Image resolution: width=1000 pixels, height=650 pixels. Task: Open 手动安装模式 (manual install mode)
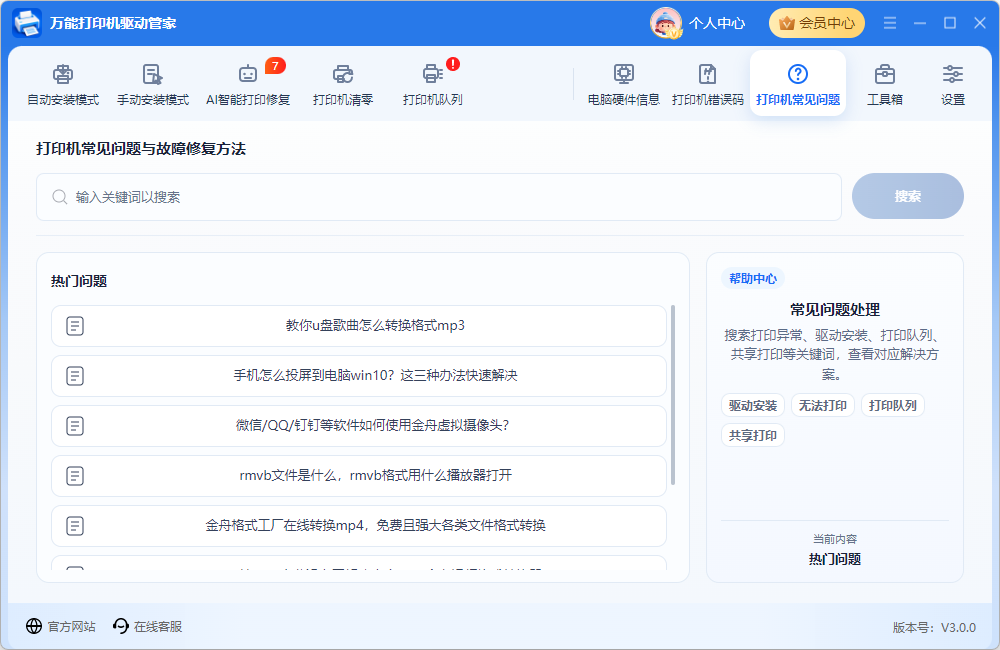(x=153, y=84)
